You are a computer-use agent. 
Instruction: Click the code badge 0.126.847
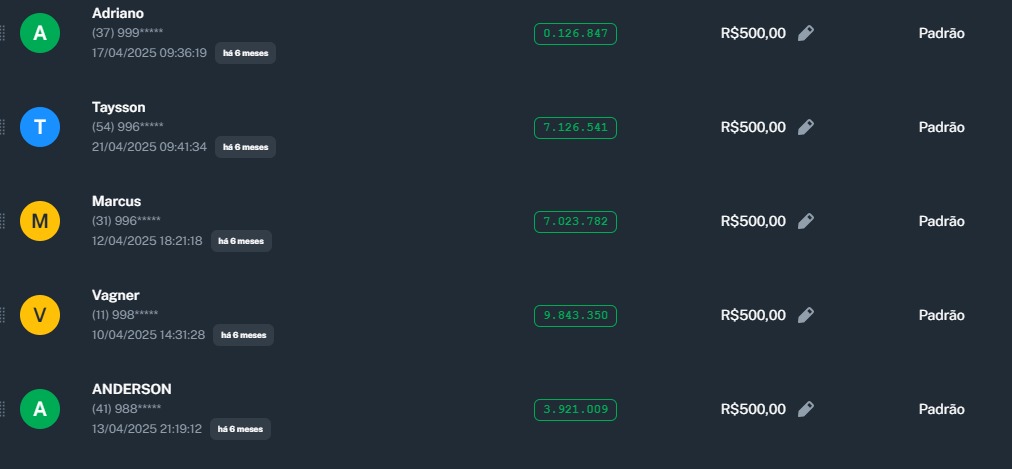(575, 33)
